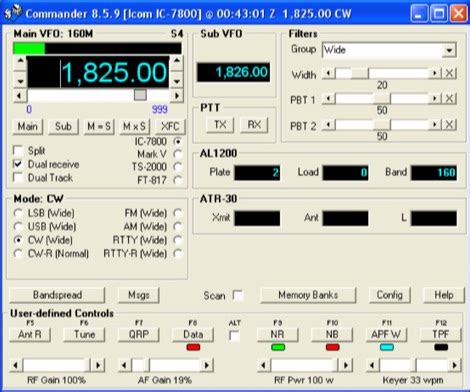Click the PBT 1 slider thumb

(382, 99)
